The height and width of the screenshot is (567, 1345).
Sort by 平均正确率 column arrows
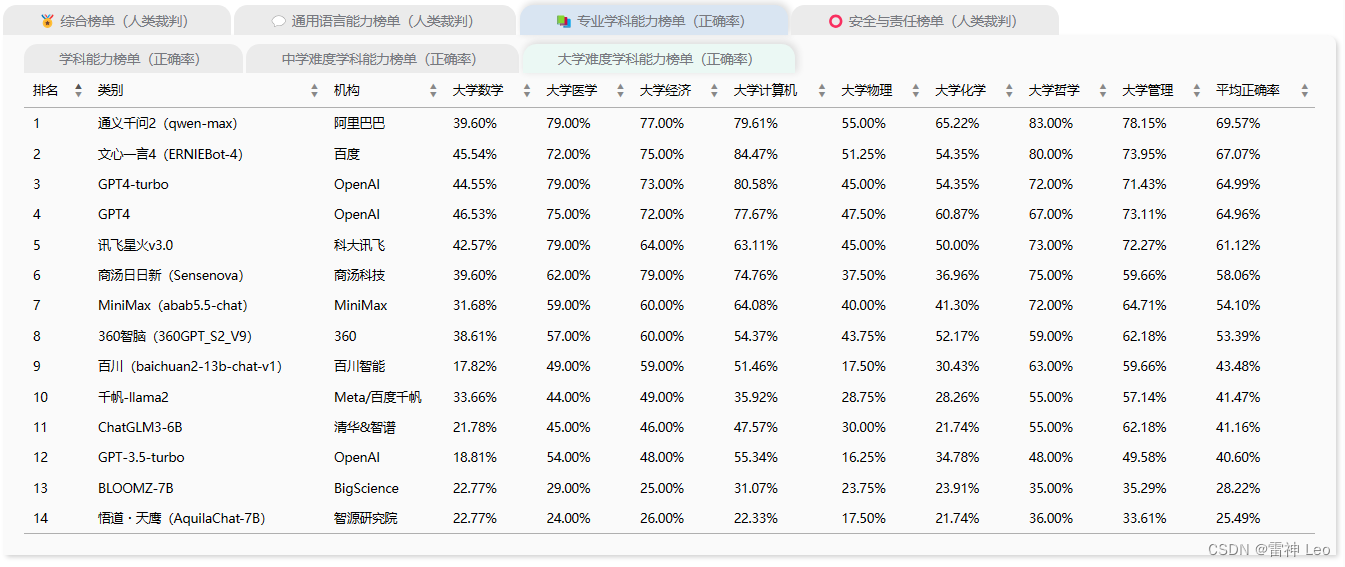(1304, 91)
